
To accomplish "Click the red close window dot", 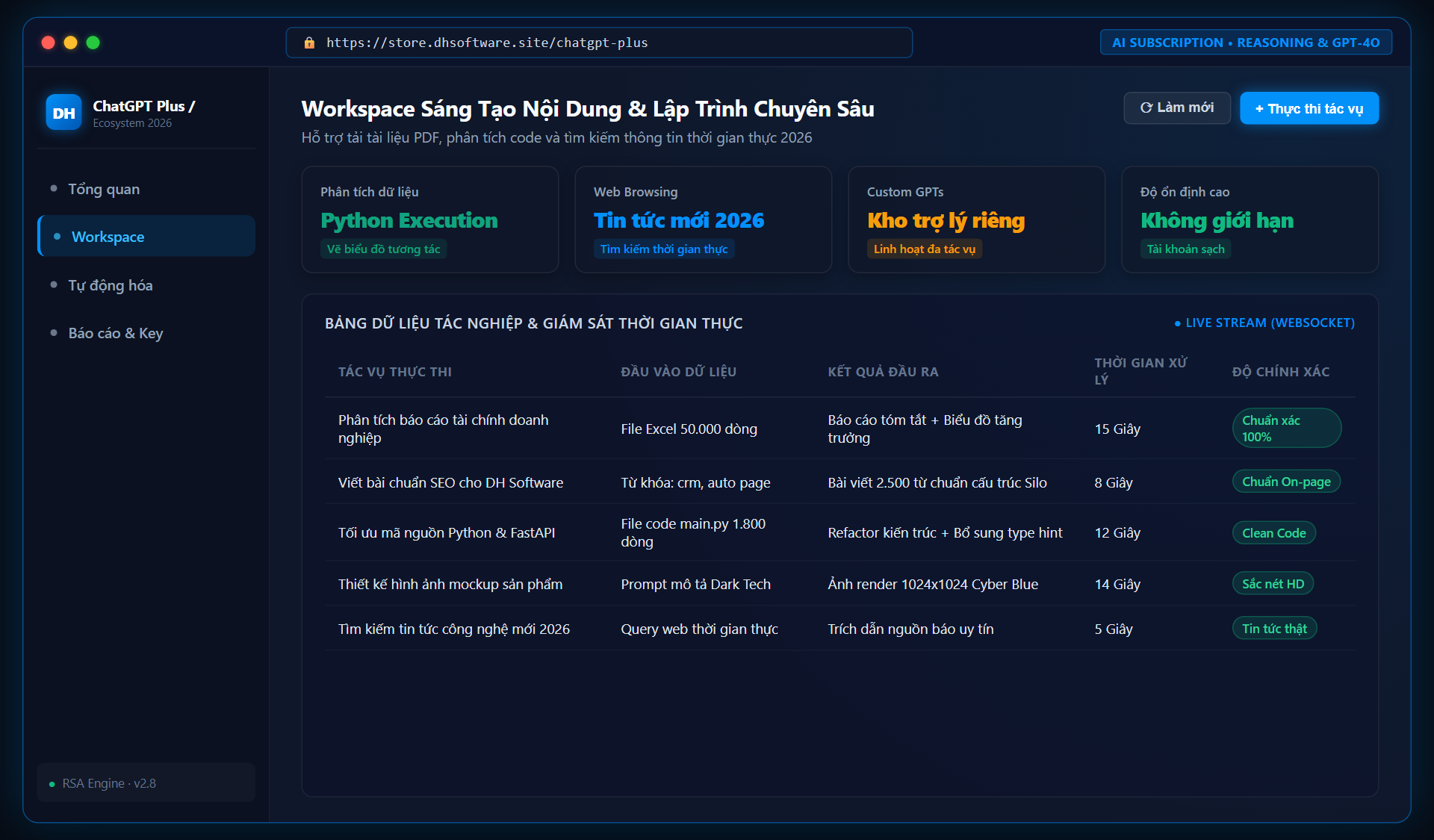I will click(x=49, y=43).
